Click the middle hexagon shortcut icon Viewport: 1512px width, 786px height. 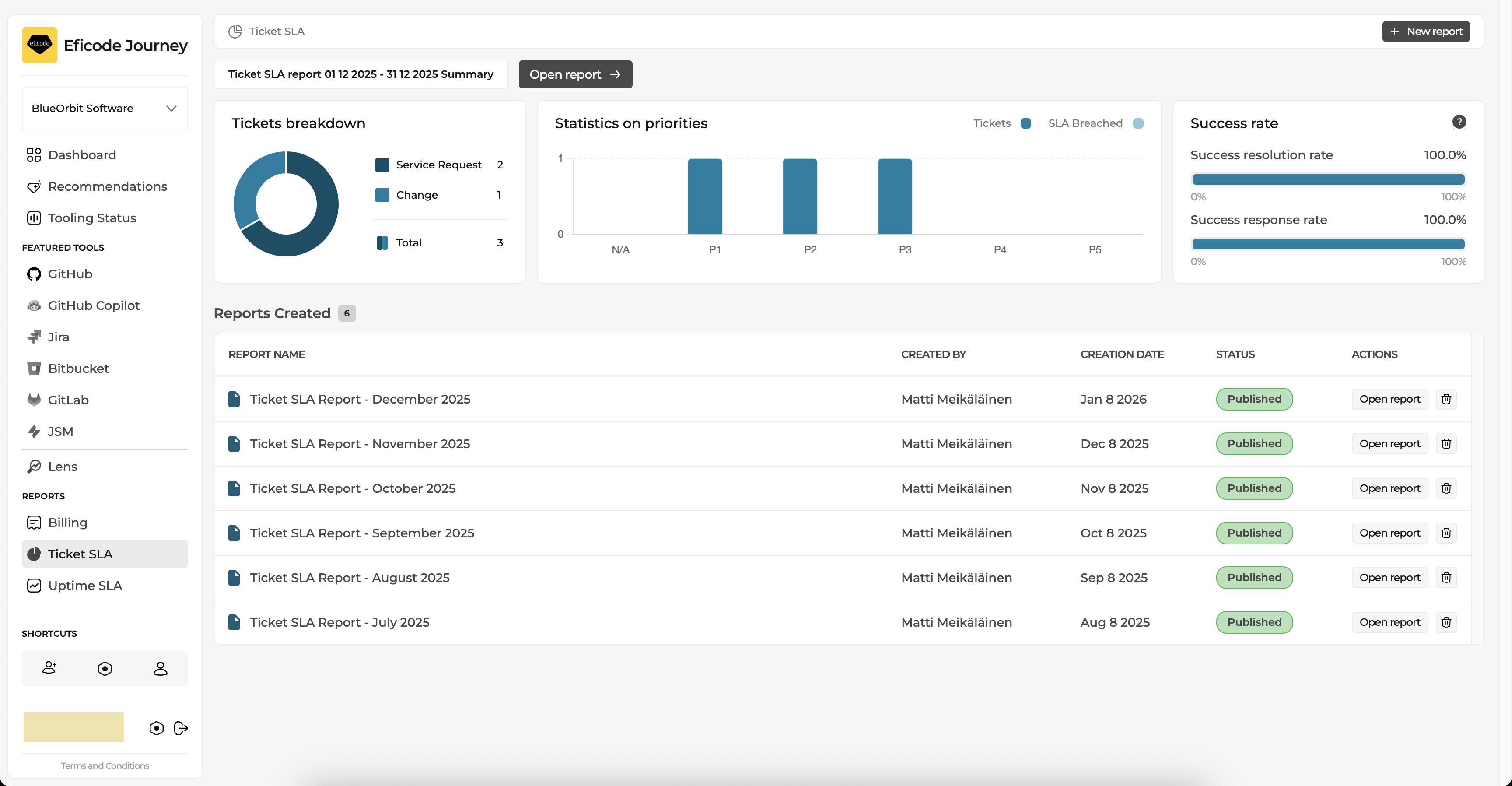pyautogui.click(x=105, y=668)
